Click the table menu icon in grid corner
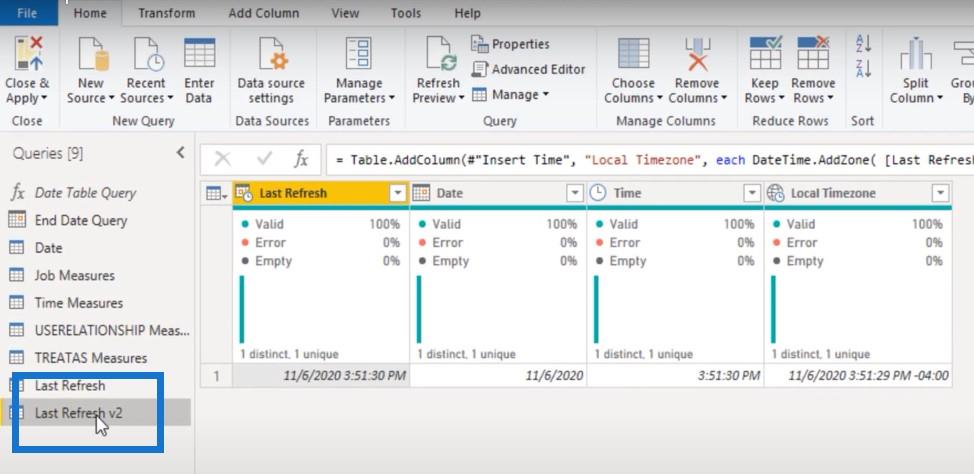The height and width of the screenshot is (474, 974). [x=216, y=194]
